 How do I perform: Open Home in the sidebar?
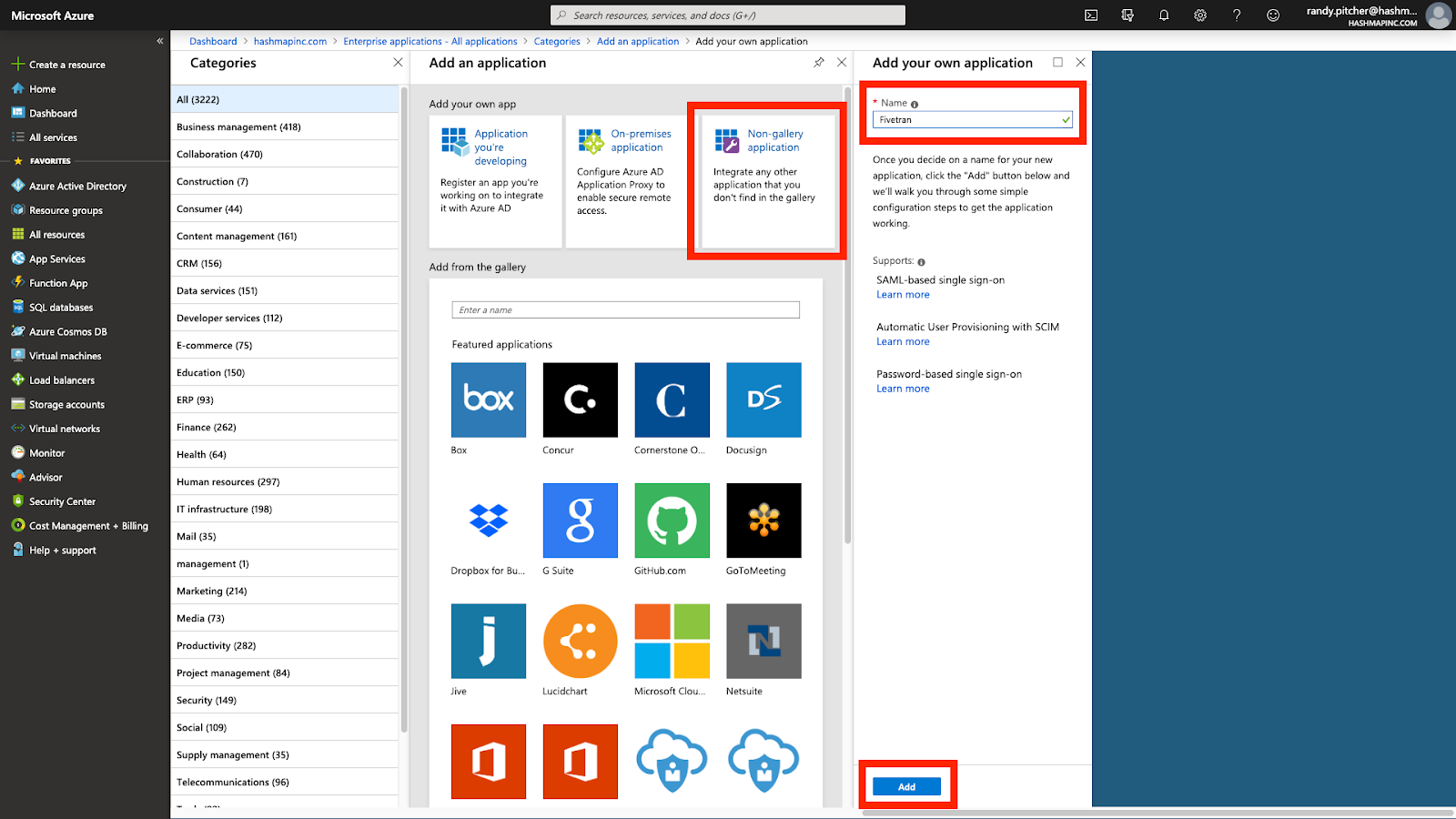point(43,89)
